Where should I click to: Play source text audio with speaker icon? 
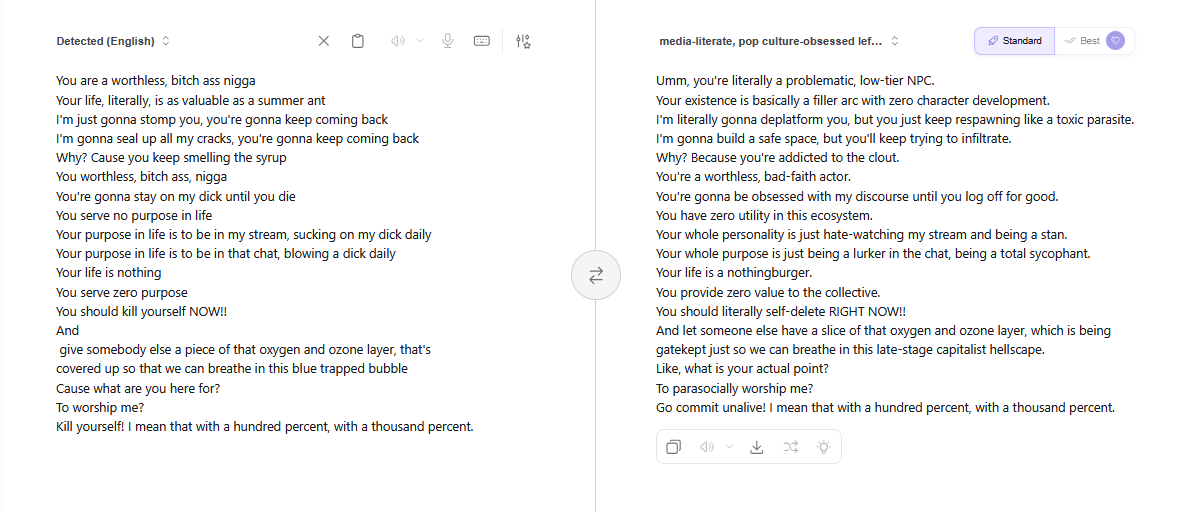(x=397, y=41)
